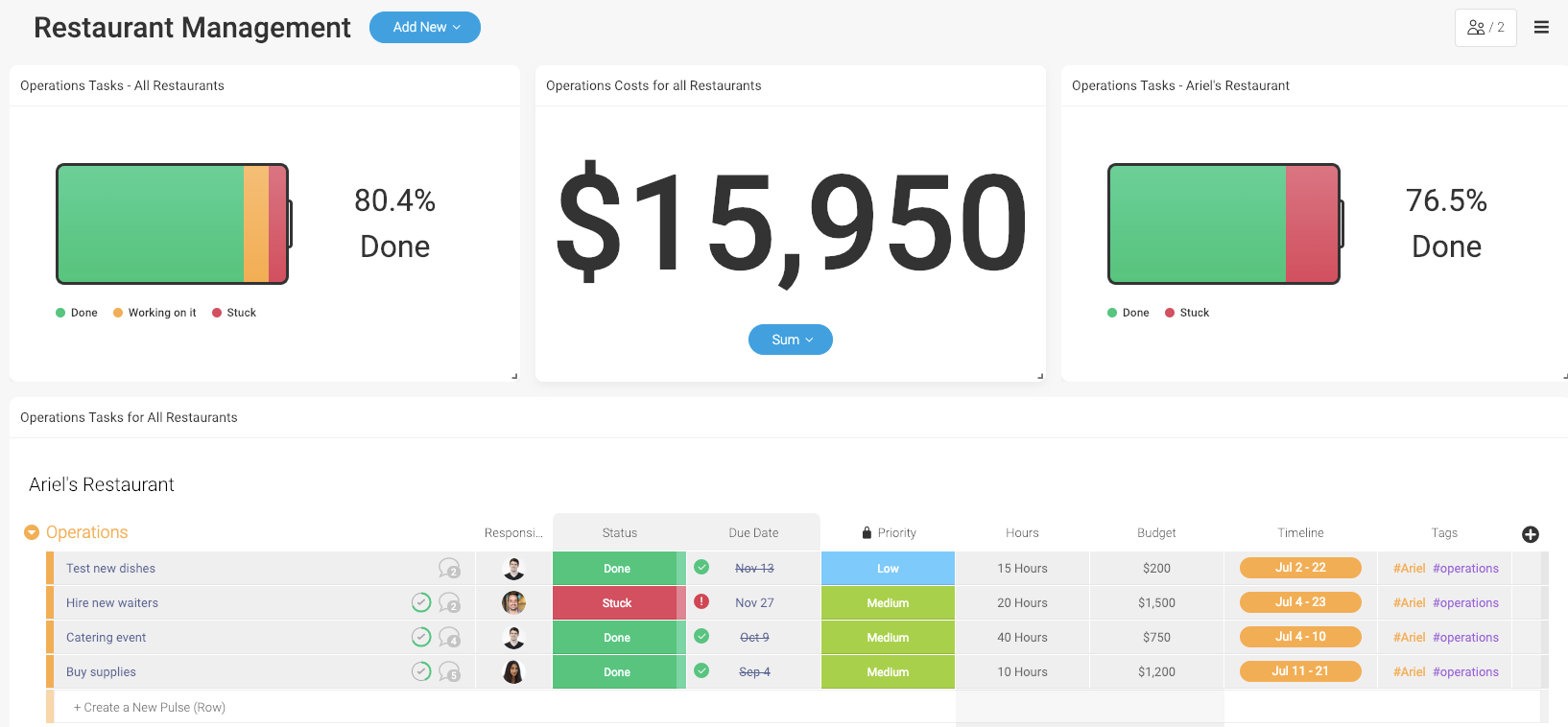Click the #operations tag on Catering event
This screenshot has width=1568, height=727.
(x=1465, y=638)
